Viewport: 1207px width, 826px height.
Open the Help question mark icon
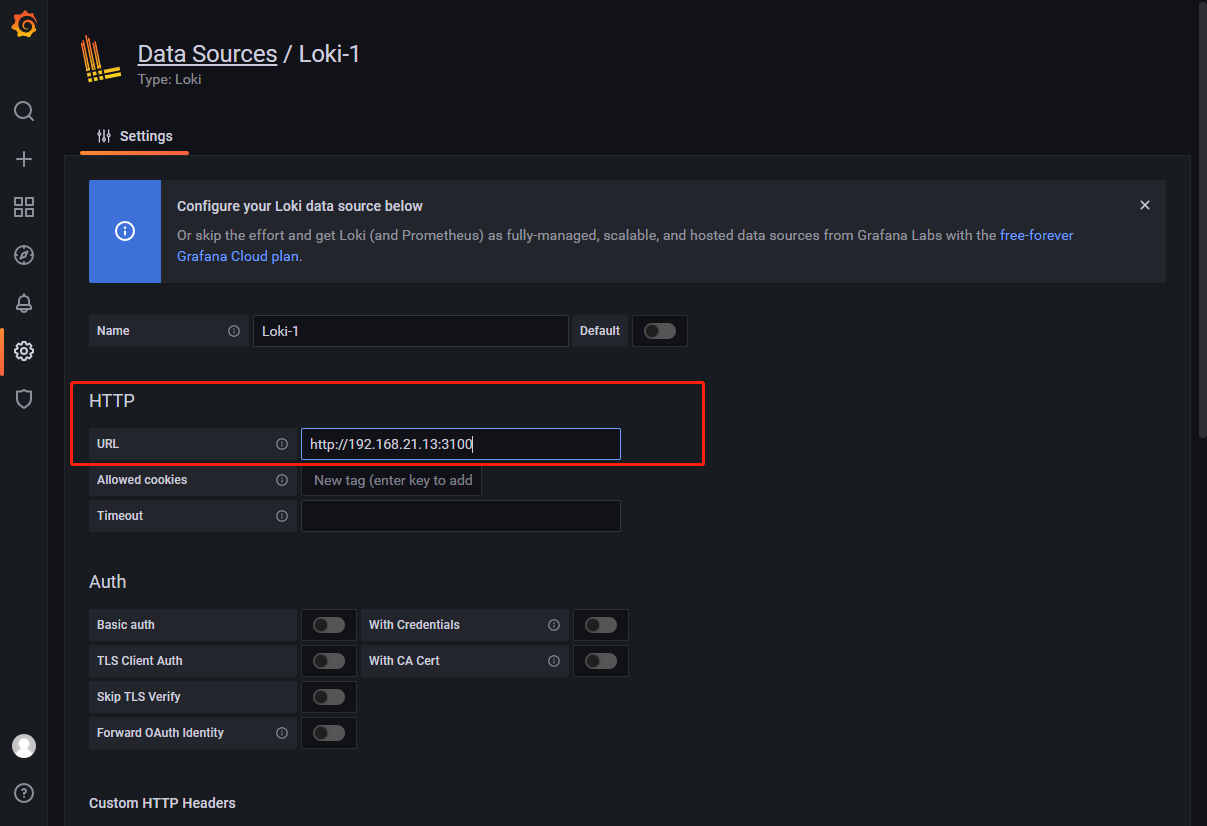(x=24, y=793)
